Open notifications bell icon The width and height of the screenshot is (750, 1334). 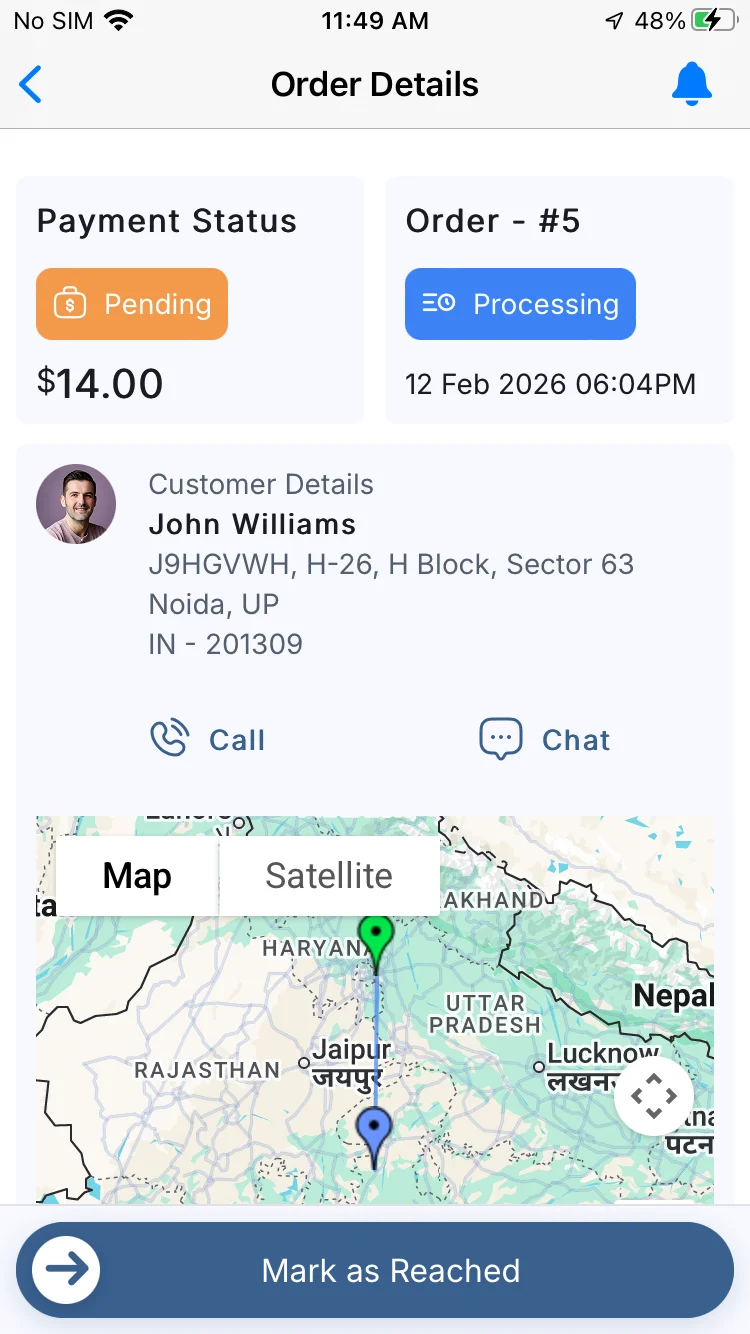(x=691, y=85)
